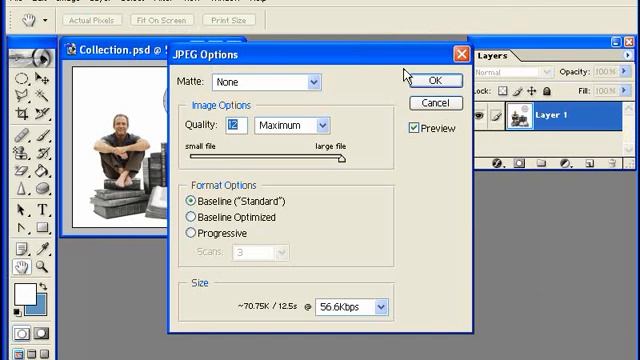Open the Hand tool preset picker
640x360 pixels.
point(45,20)
